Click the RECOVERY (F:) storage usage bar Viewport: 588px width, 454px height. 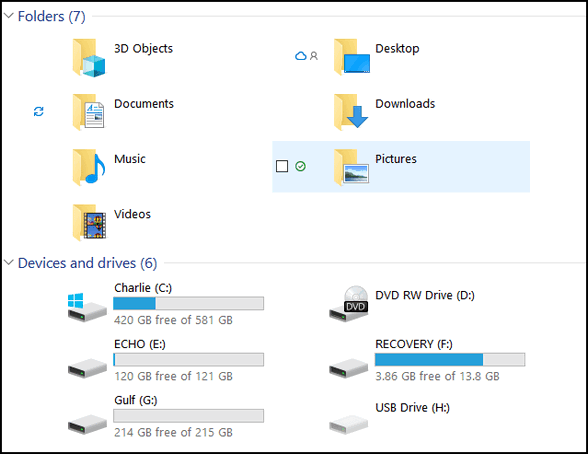[450, 360]
